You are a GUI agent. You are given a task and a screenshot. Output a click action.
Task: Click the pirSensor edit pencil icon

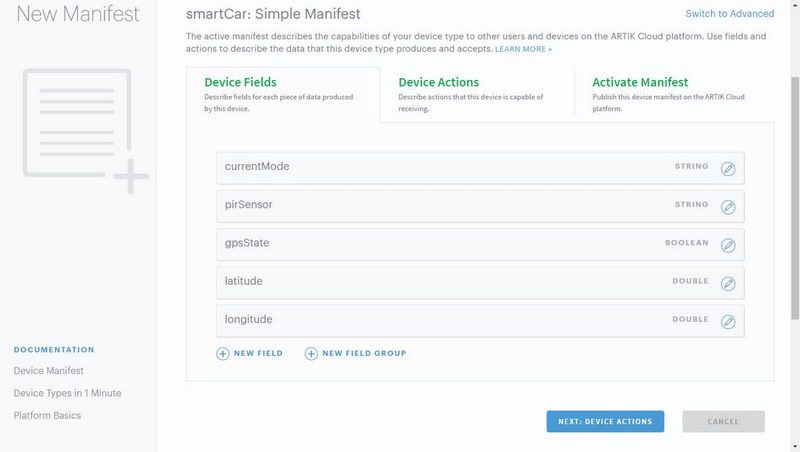tap(728, 207)
